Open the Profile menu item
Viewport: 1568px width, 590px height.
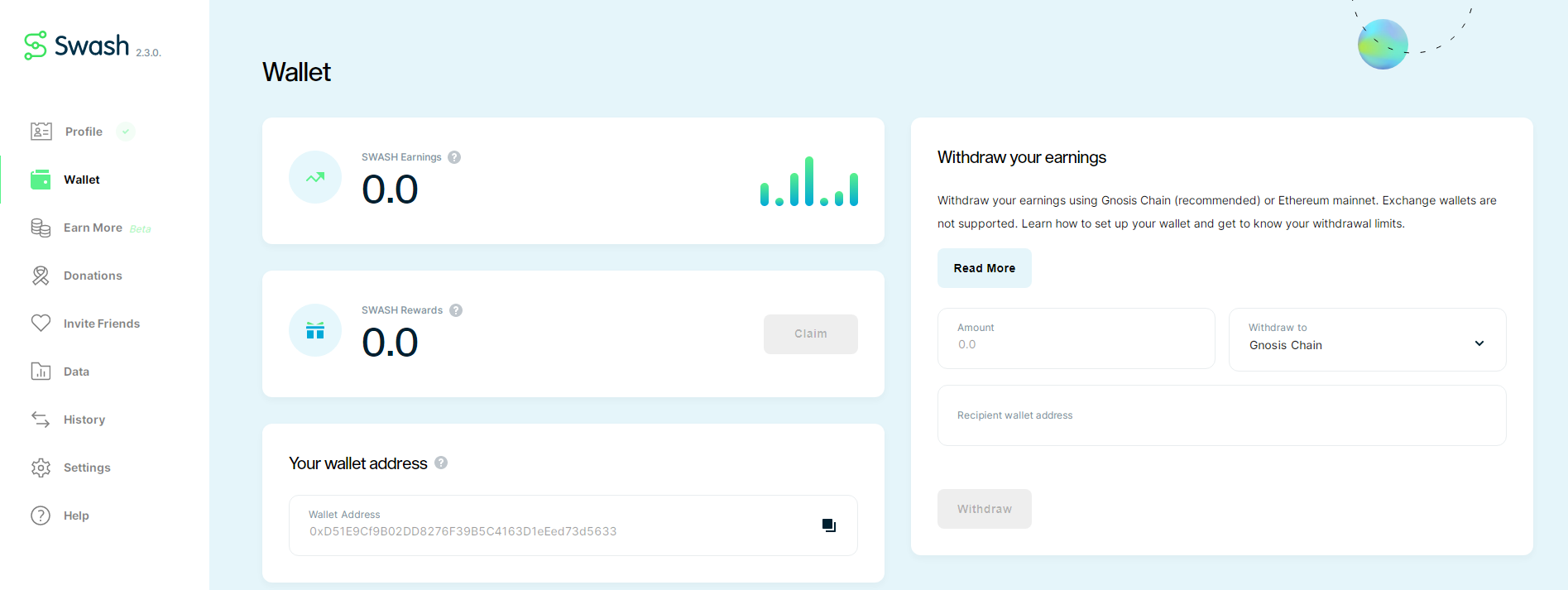click(x=84, y=132)
